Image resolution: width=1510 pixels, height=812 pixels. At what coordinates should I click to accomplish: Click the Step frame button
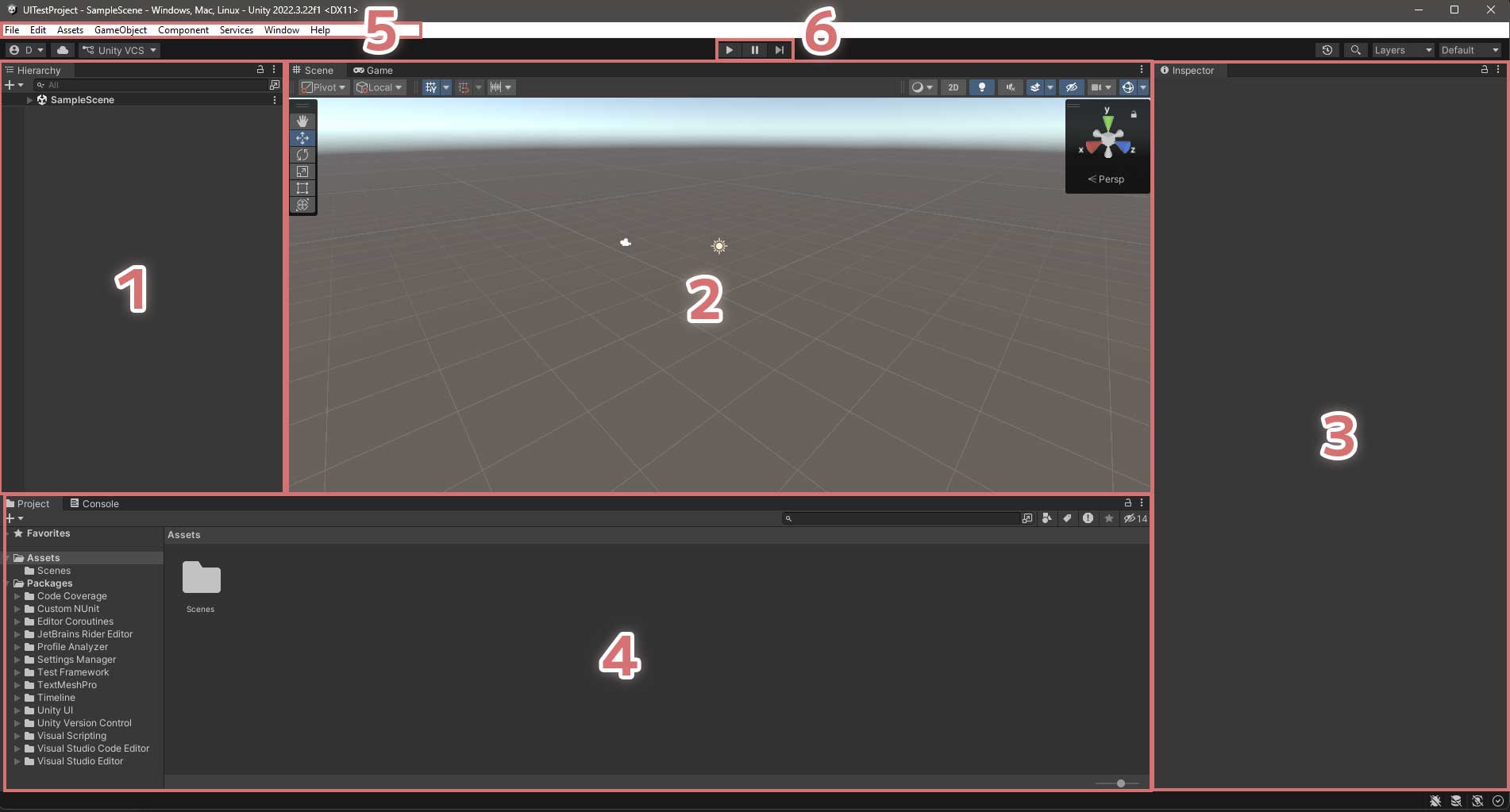click(780, 50)
